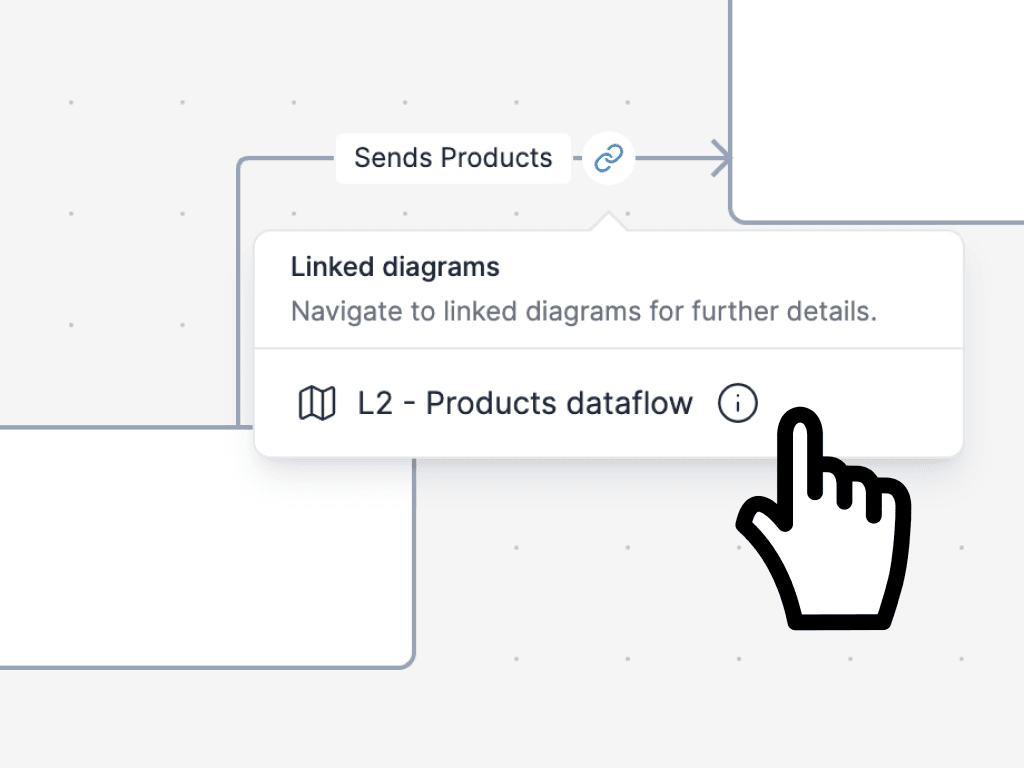Click the Sends Products label
1024x768 pixels.
(453, 157)
